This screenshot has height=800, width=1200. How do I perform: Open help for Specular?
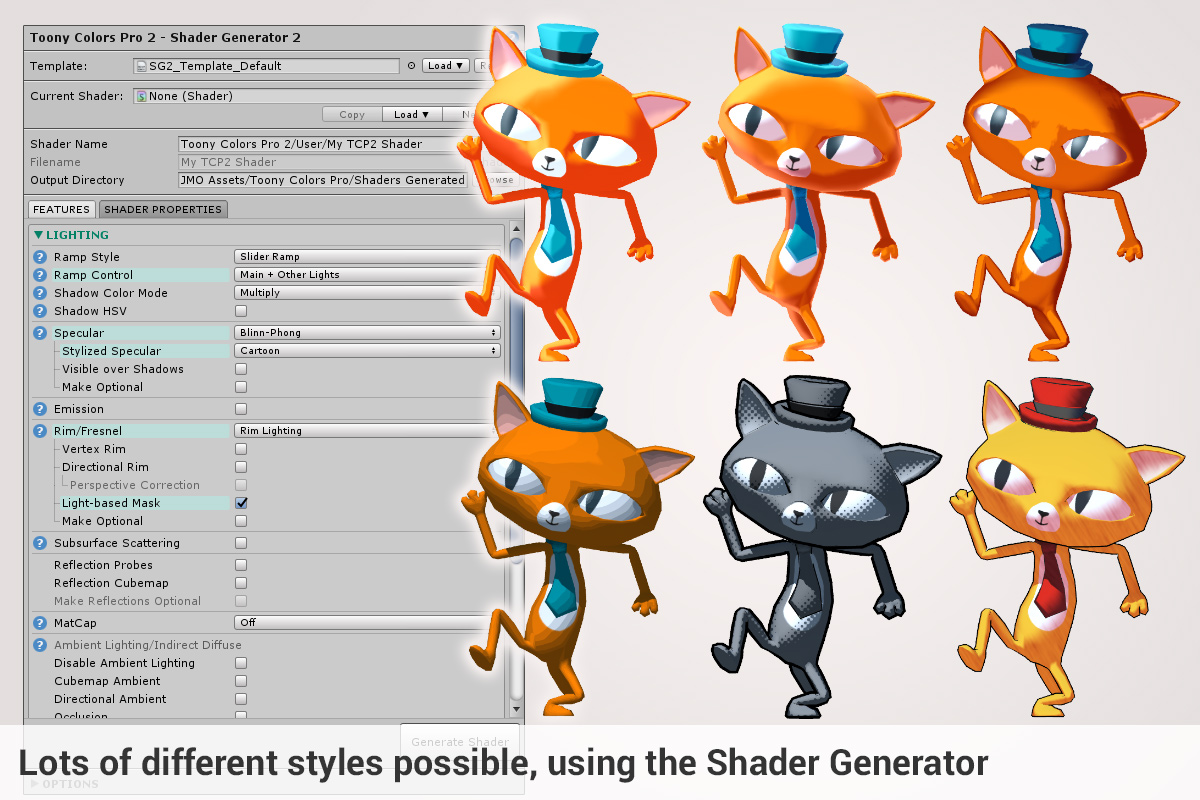[x=40, y=333]
